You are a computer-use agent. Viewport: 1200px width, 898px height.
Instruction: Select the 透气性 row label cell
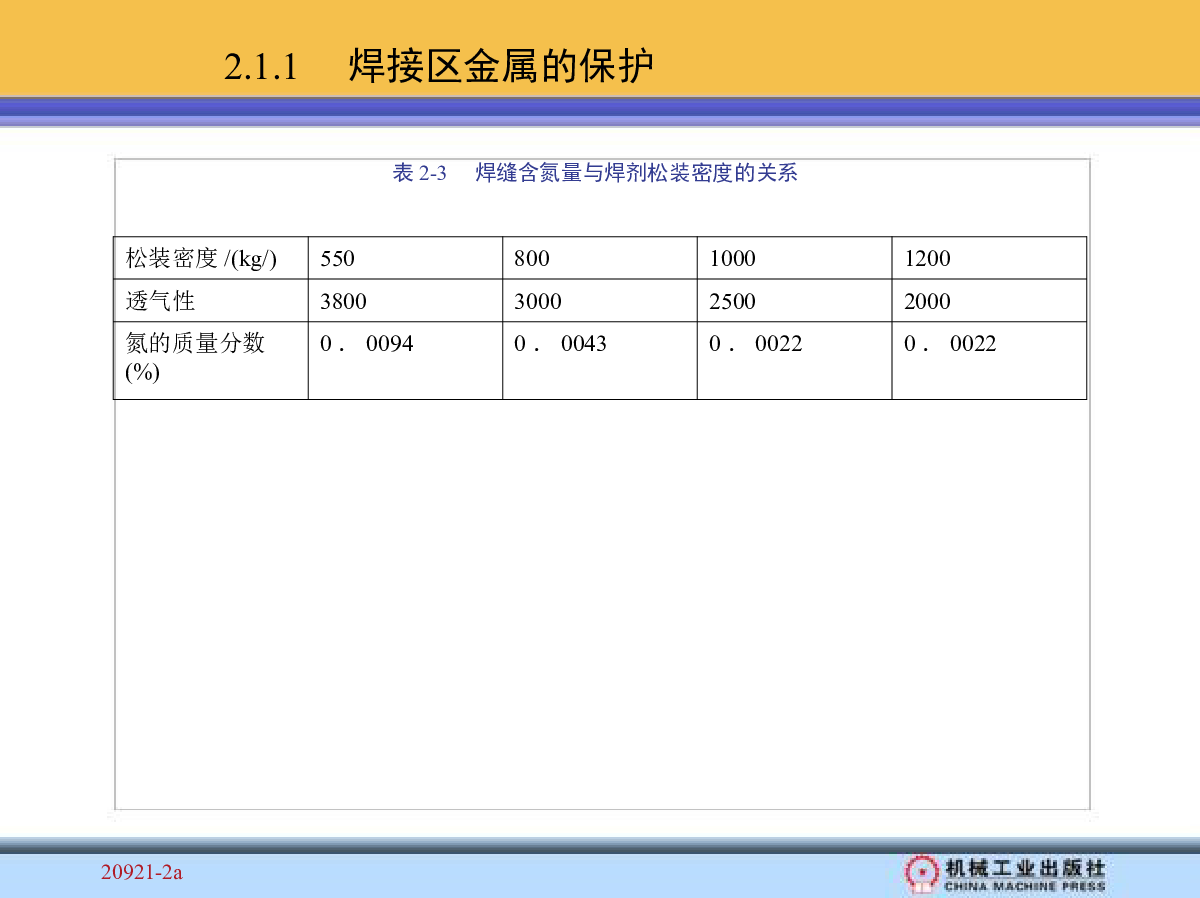210,301
